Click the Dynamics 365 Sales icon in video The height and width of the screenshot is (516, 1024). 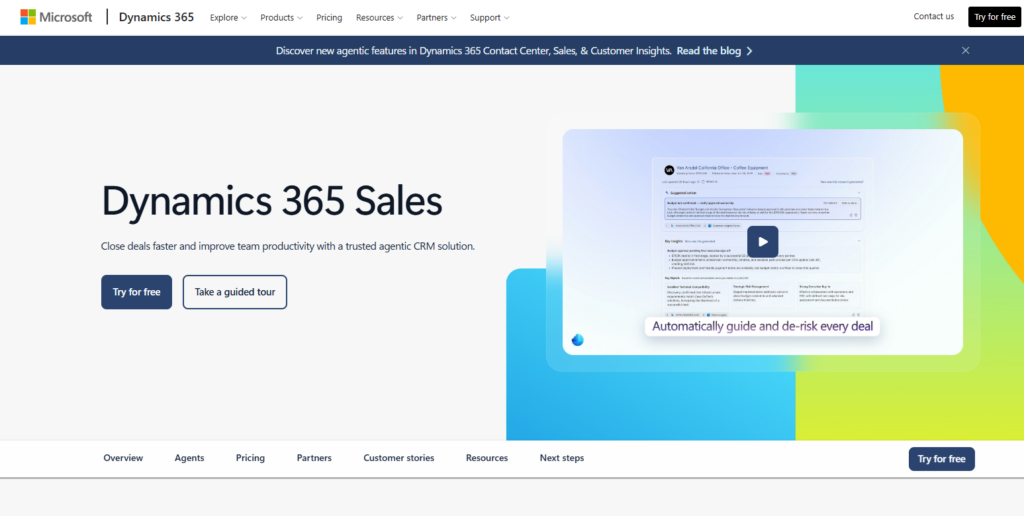577,340
